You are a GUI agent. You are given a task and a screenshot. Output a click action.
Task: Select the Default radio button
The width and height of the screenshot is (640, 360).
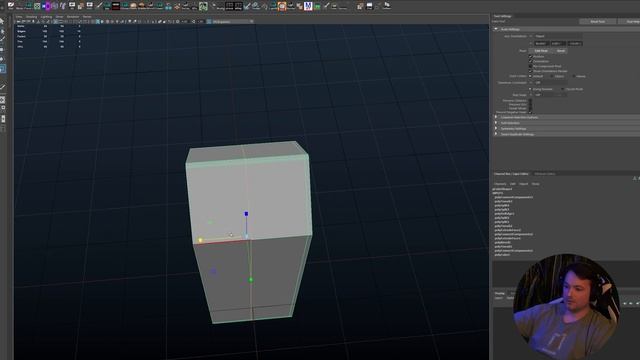pyautogui.click(x=530, y=76)
